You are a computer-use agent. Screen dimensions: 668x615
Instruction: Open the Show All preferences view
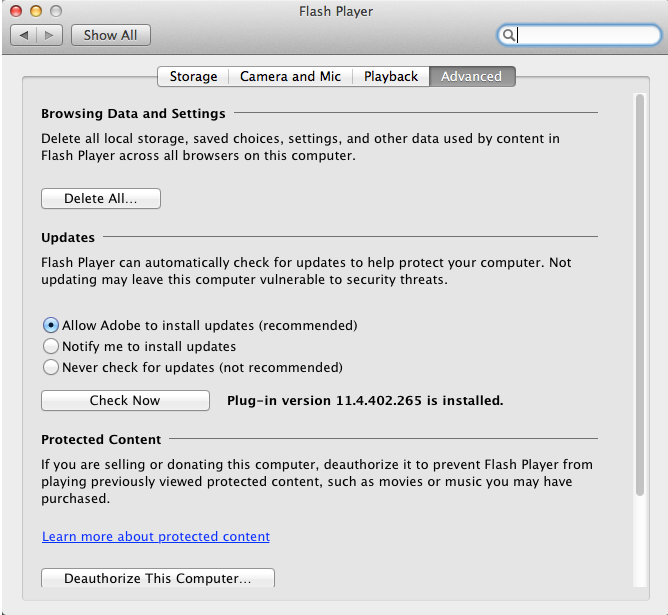click(111, 35)
